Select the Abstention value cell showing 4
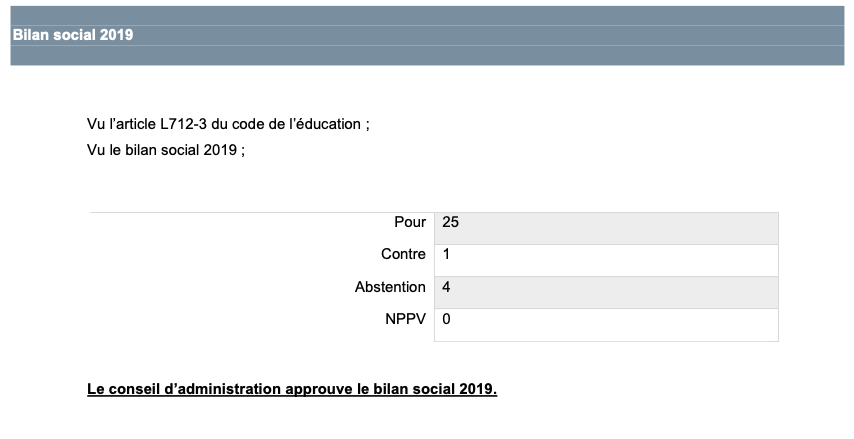The height and width of the screenshot is (439, 854). click(606, 292)
